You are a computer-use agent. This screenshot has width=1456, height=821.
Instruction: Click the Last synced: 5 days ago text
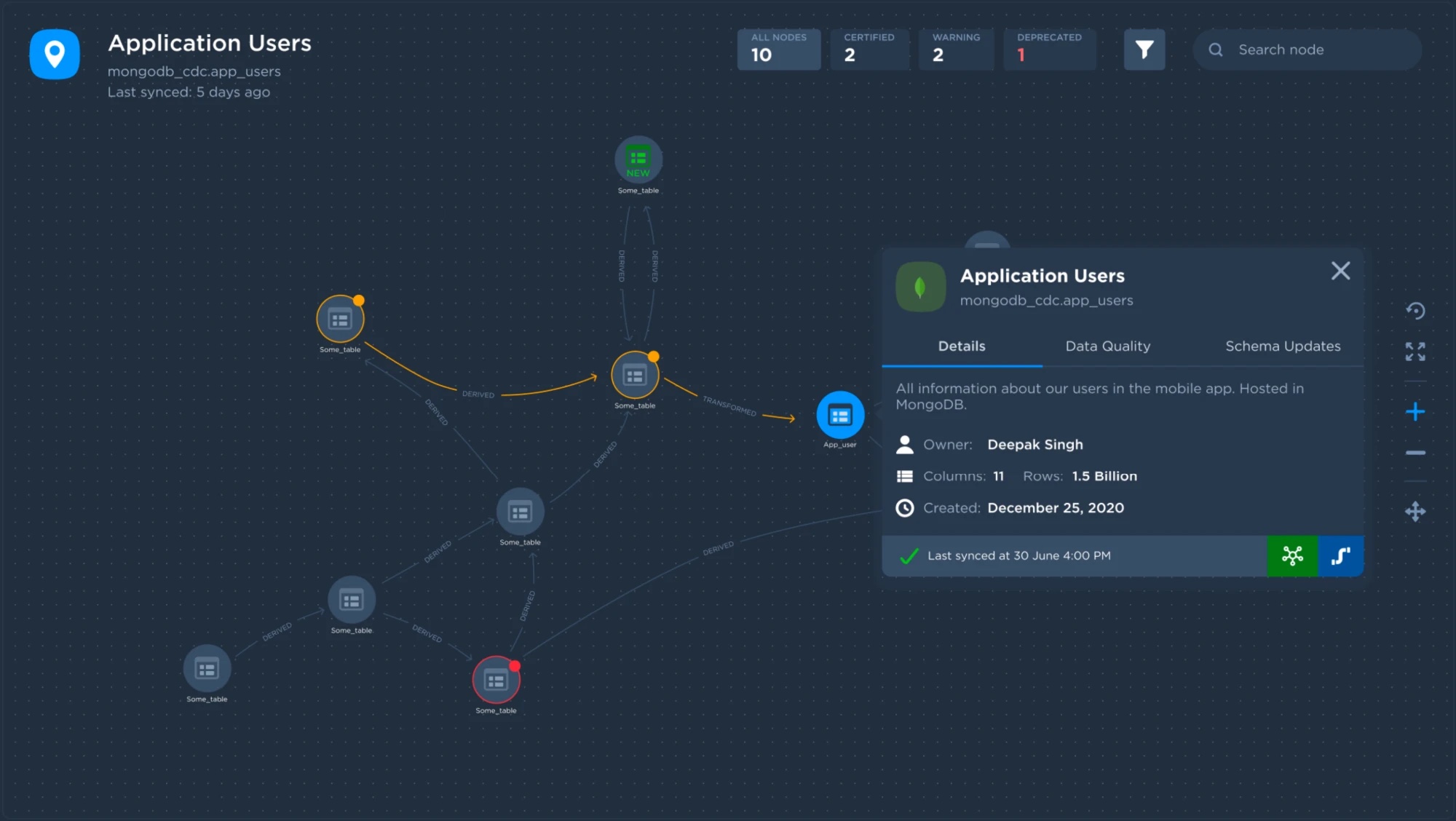coord(189,92)
